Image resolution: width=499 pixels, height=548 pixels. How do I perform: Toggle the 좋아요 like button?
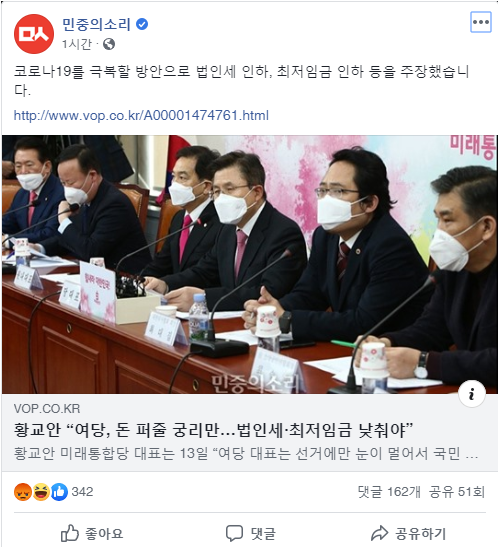click(x=92, y=533)
